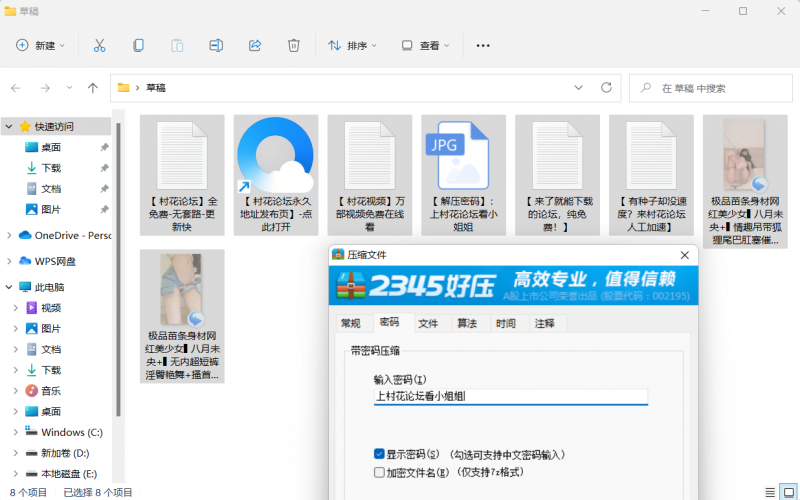Open the three-dot more options menu
This screenshot has height=500, width=800.
483,45
